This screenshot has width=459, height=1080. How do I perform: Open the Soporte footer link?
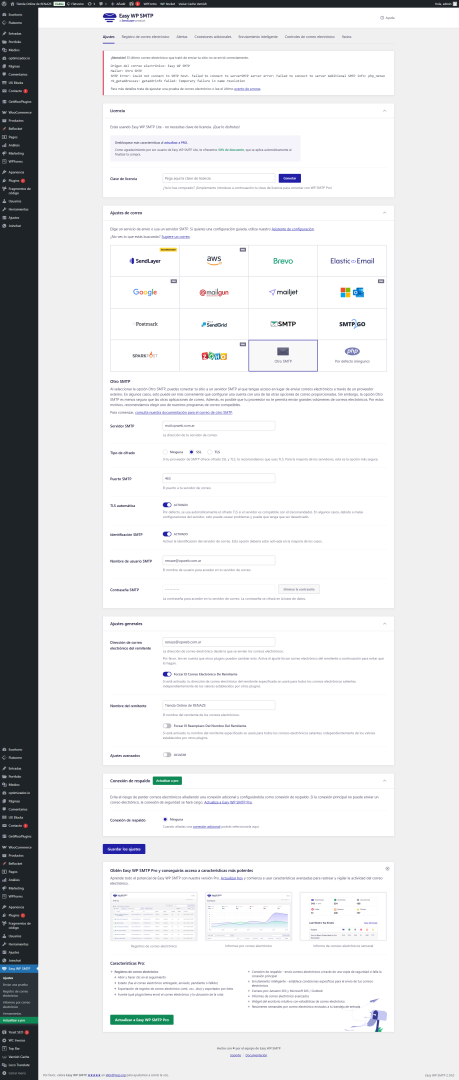[x=235, y=1055]
